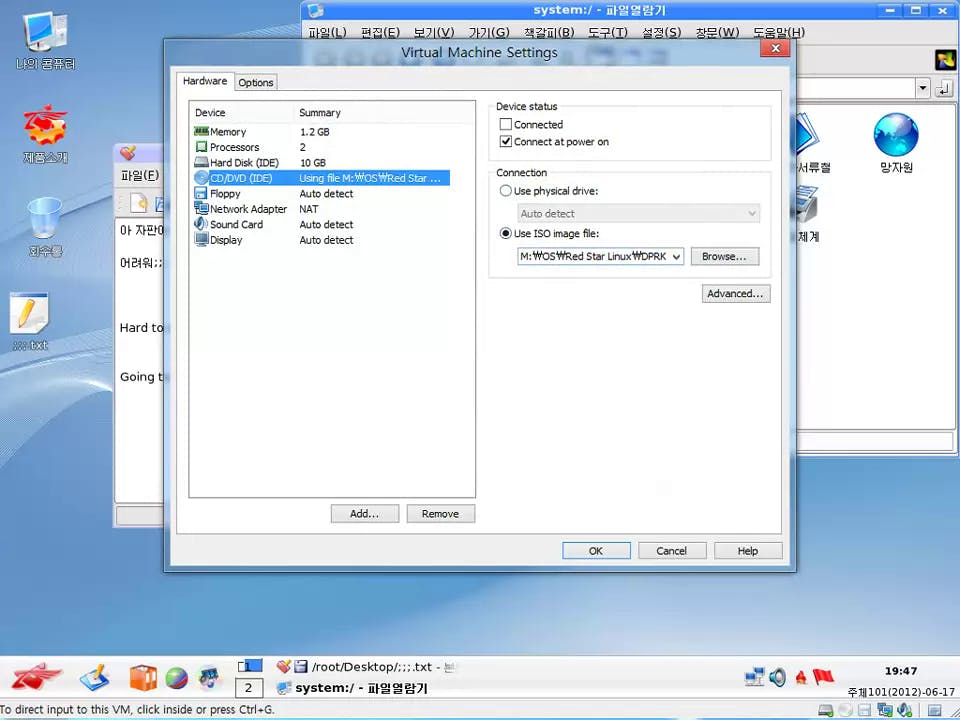This screenshot has height=720, width=960.
Task: Click the Browse... button
Action: (x=724, y=257)
